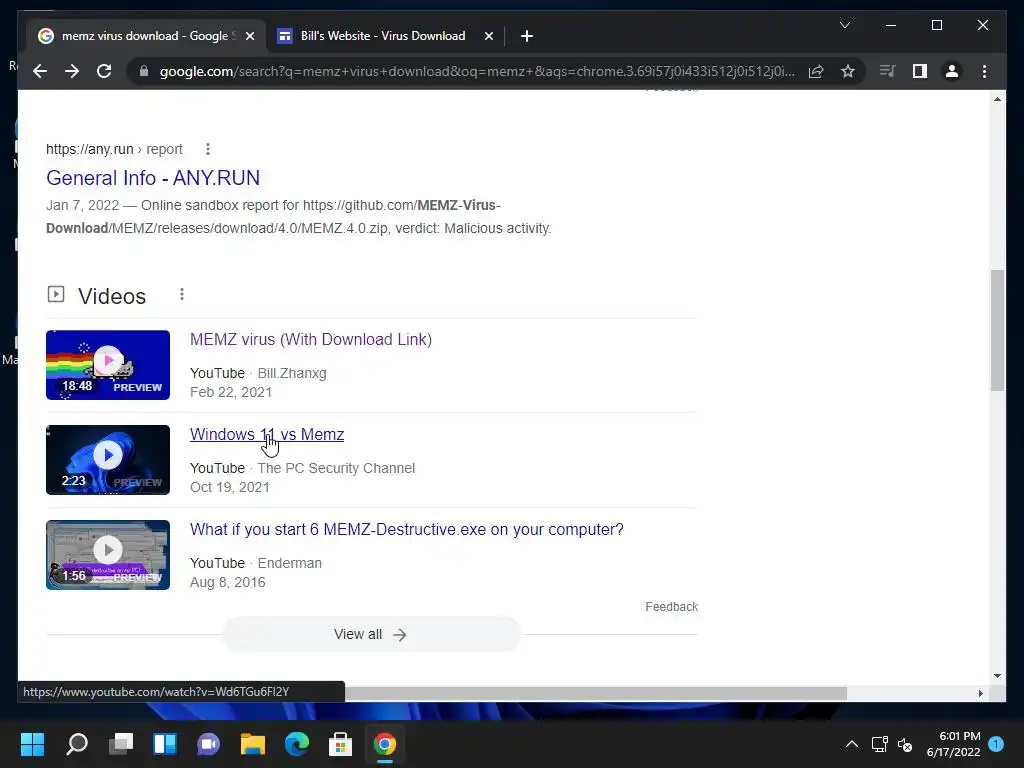Open the clock showing 6:01 PM
This screenshot has height=768, width=1024.
tap(953, 744)
